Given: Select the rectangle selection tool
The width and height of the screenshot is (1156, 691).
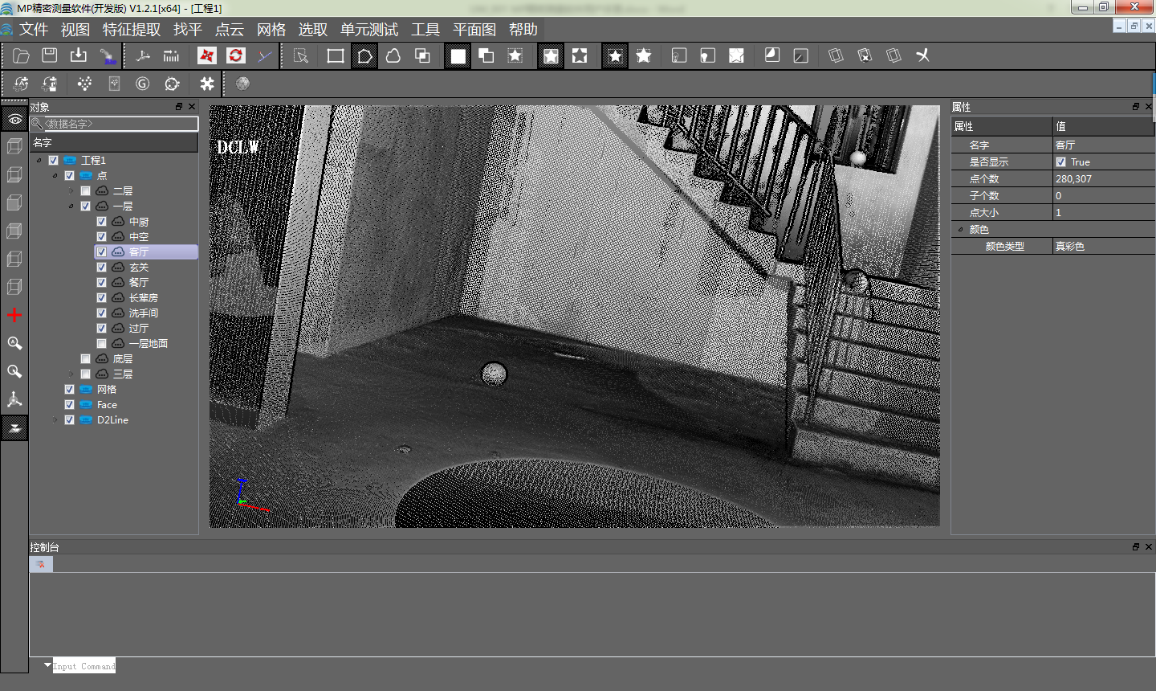Looking at the screenshot, I should click(336, 56).
